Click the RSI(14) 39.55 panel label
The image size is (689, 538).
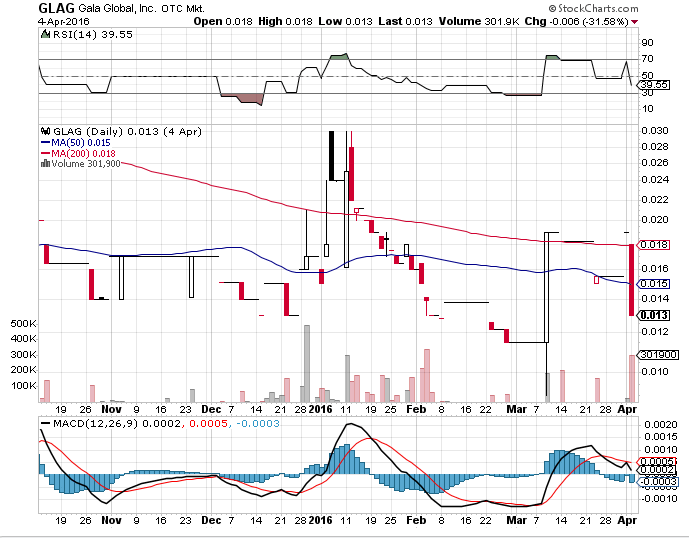pos(93,34)
